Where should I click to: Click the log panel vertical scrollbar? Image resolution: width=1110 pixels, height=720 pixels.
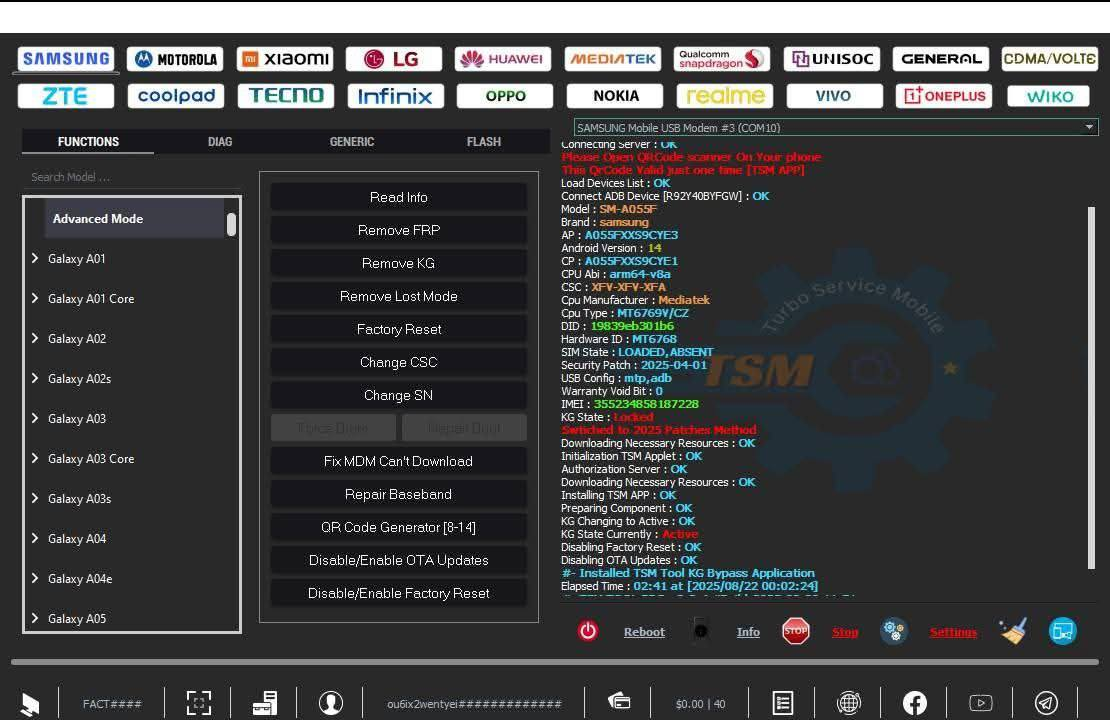click(1091, 387)
